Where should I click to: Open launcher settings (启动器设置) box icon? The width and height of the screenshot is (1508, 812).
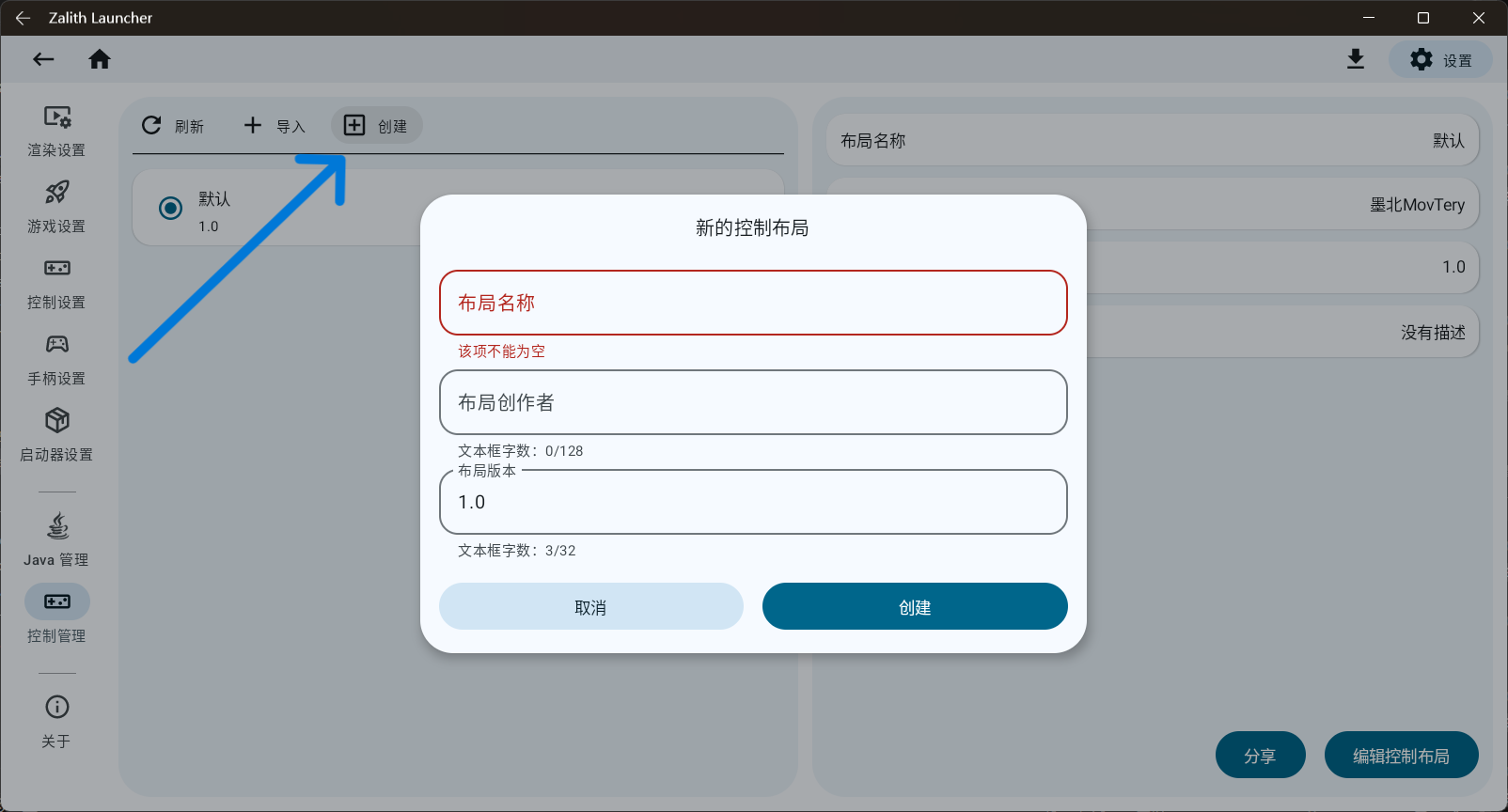click(56, 421)
